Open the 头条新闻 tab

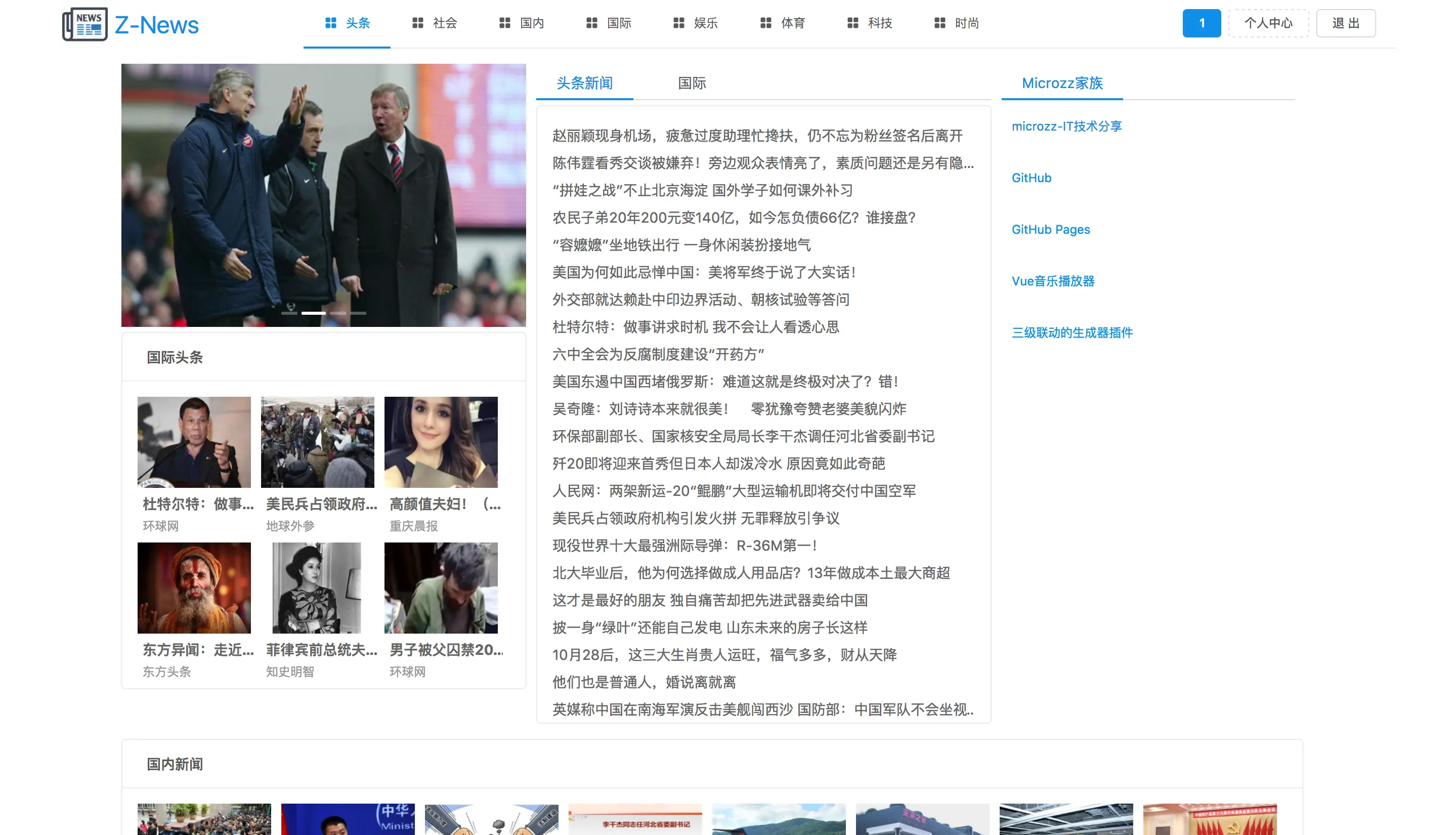(584, 83)
